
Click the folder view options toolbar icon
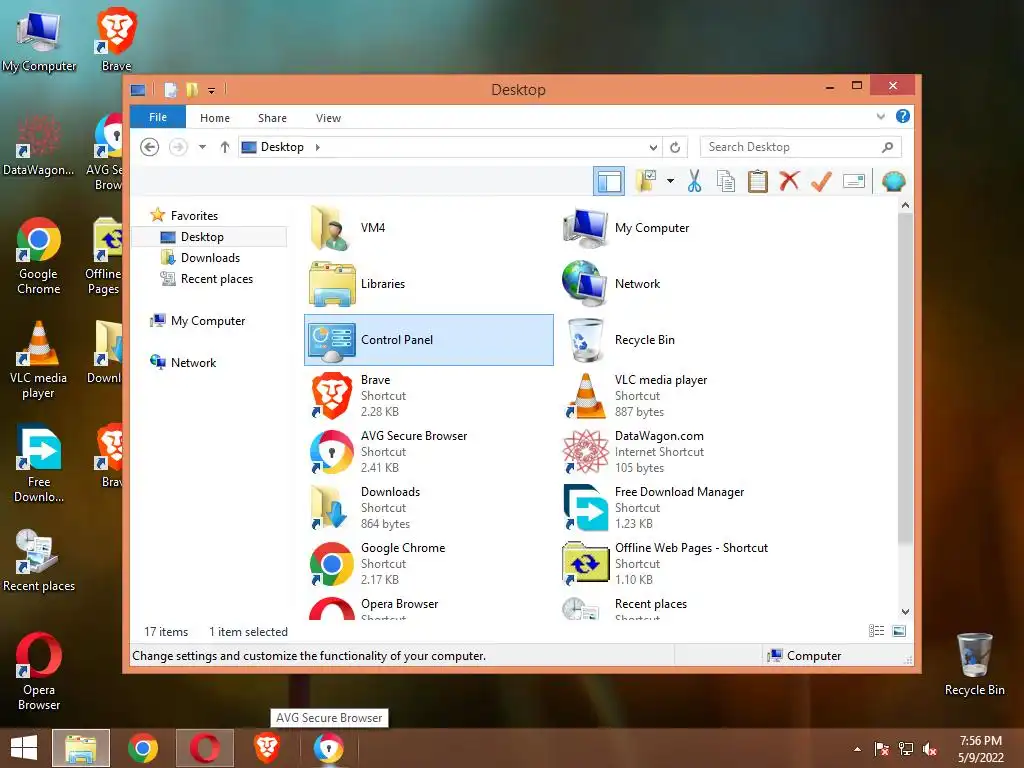pos(647,181)
